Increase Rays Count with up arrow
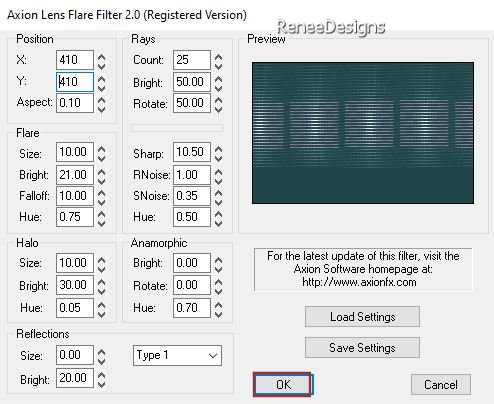Screen dimensions: 494x404 pyautogui.click(x=218, y=57)
